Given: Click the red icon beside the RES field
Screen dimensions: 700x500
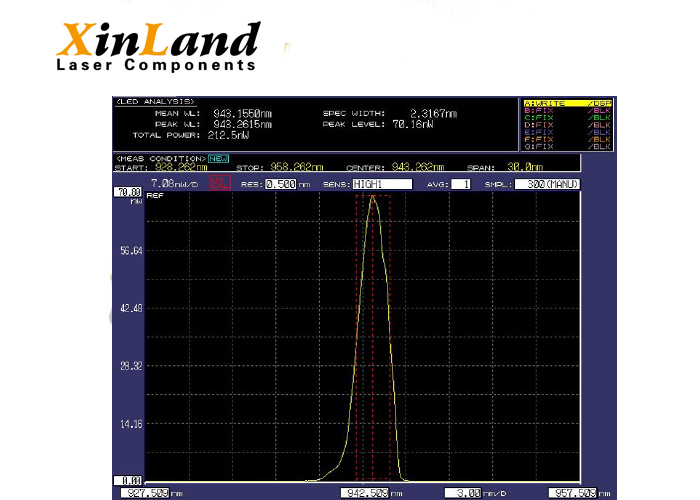Looking at the screenshot, I should coord(222,184).
